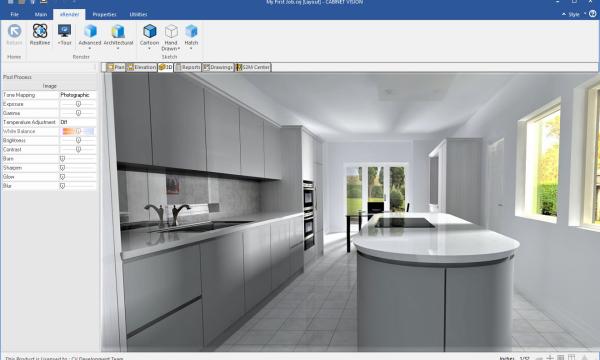The height and width of the screenshot is (360, 600).
Task: Click the Temperature Adjustment label
Action: coord(29,122)
